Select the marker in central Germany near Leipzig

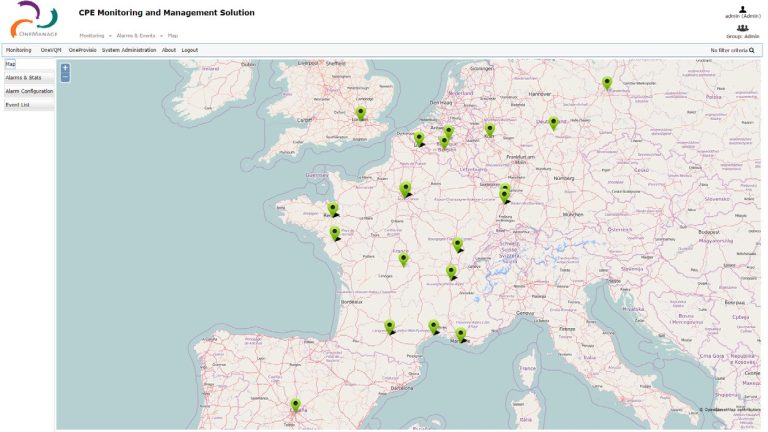[553, 123]
